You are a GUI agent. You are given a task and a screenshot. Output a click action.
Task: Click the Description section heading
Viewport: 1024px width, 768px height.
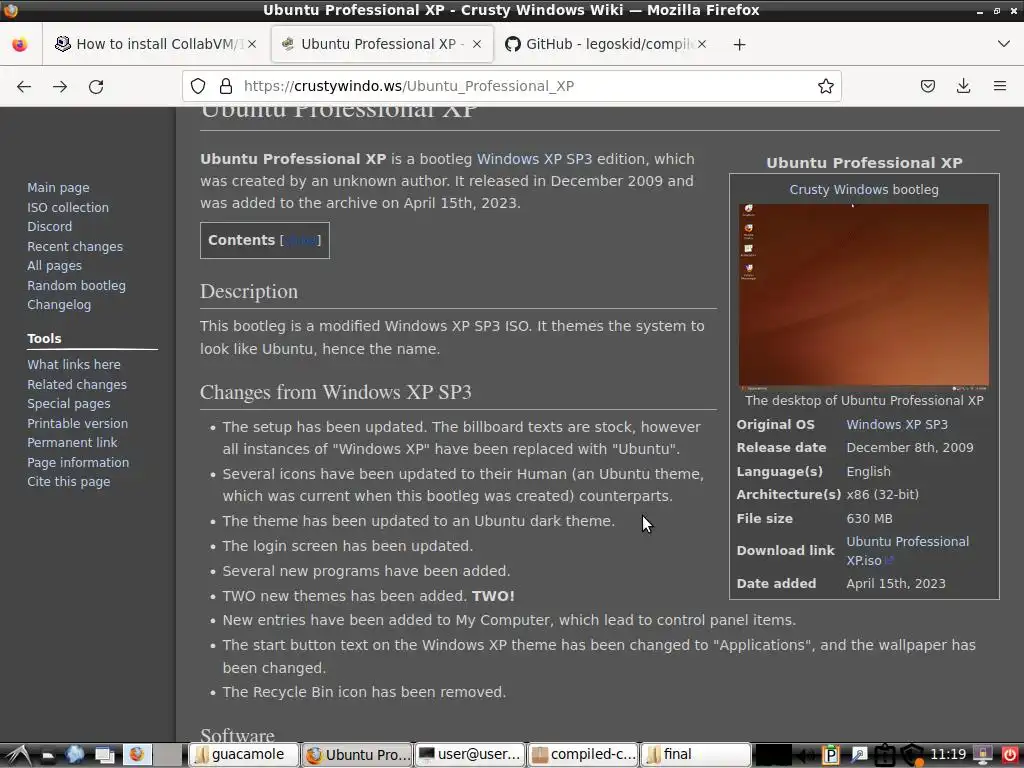click(x=249, y=291)
